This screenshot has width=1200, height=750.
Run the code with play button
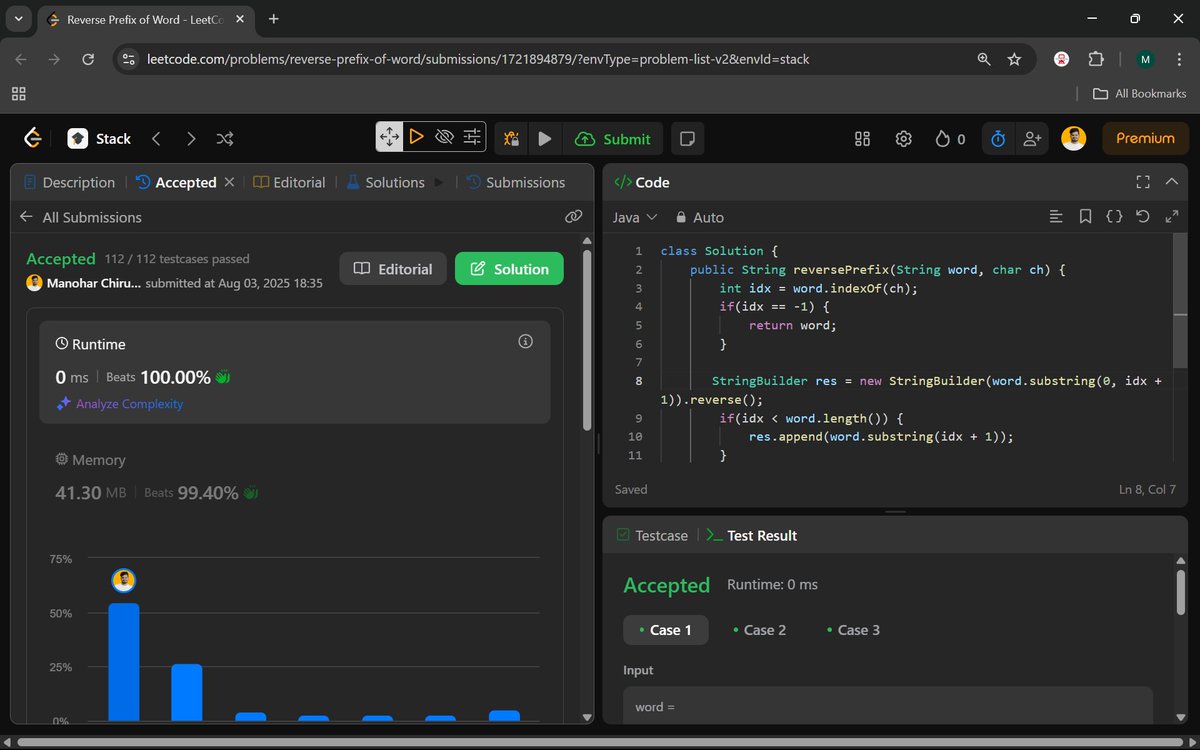(x=544, y=139)
